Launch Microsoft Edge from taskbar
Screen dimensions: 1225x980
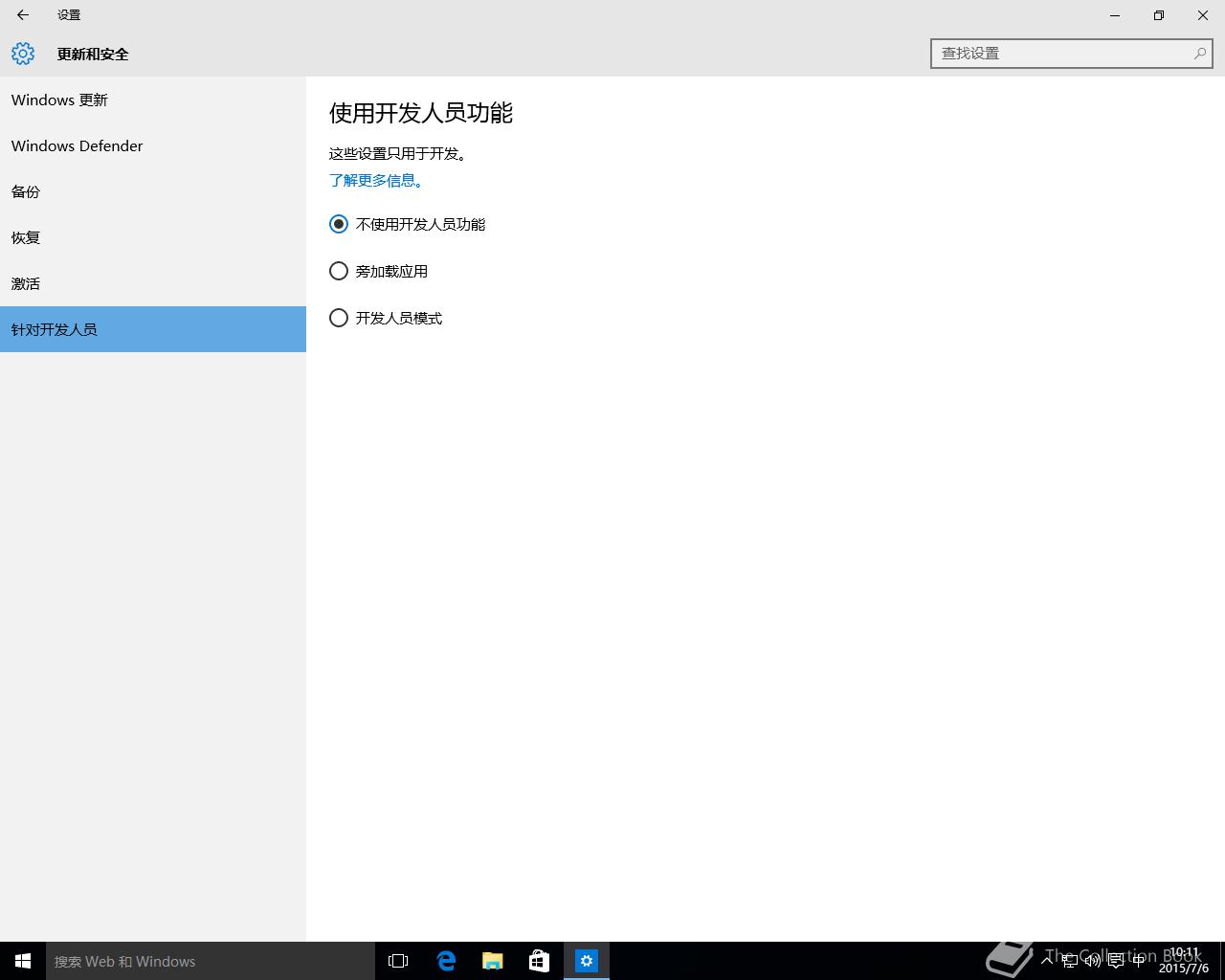point(446,961)
